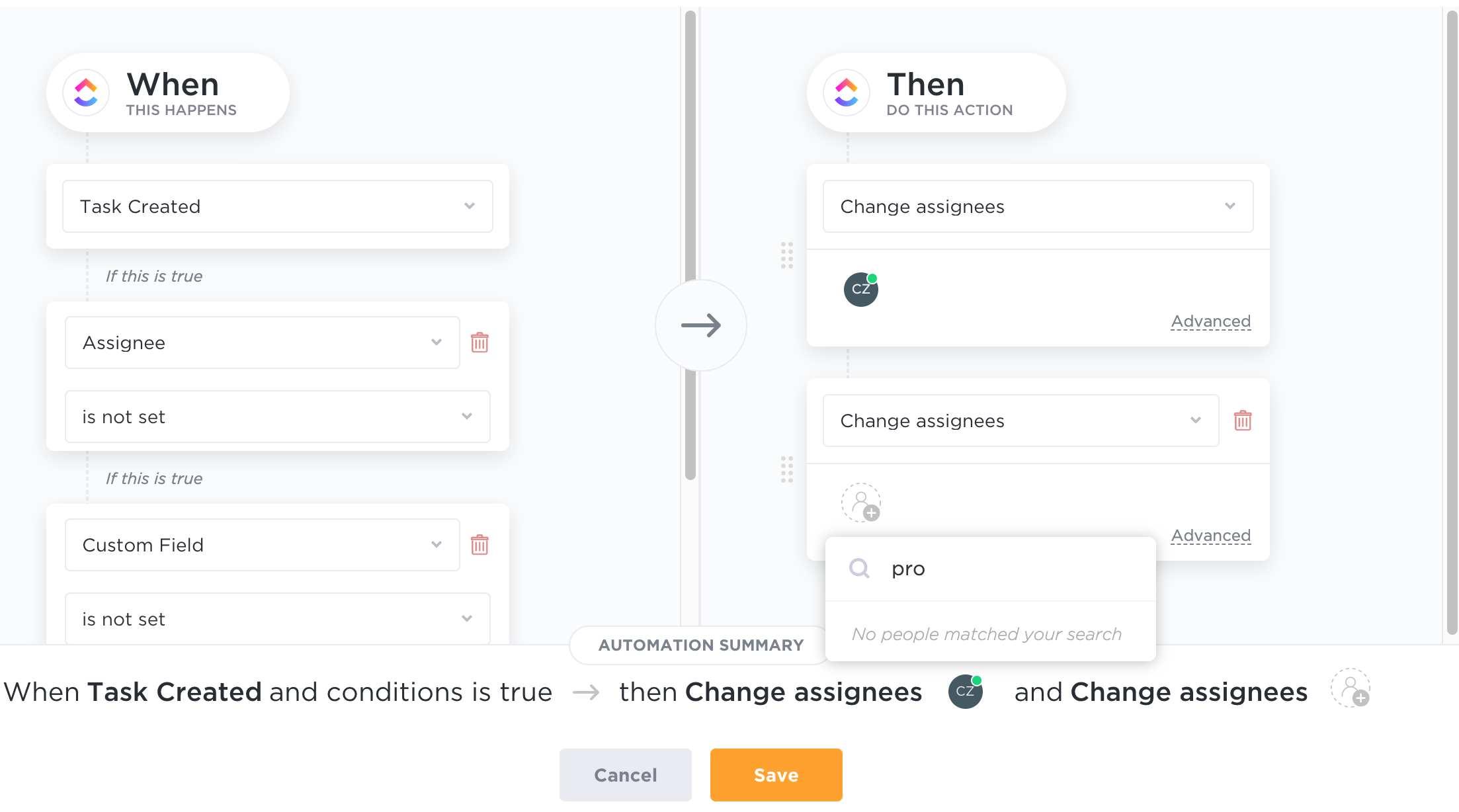Cancel the automation editing
Screen dimensions: 1459x812
click(625, 775)
